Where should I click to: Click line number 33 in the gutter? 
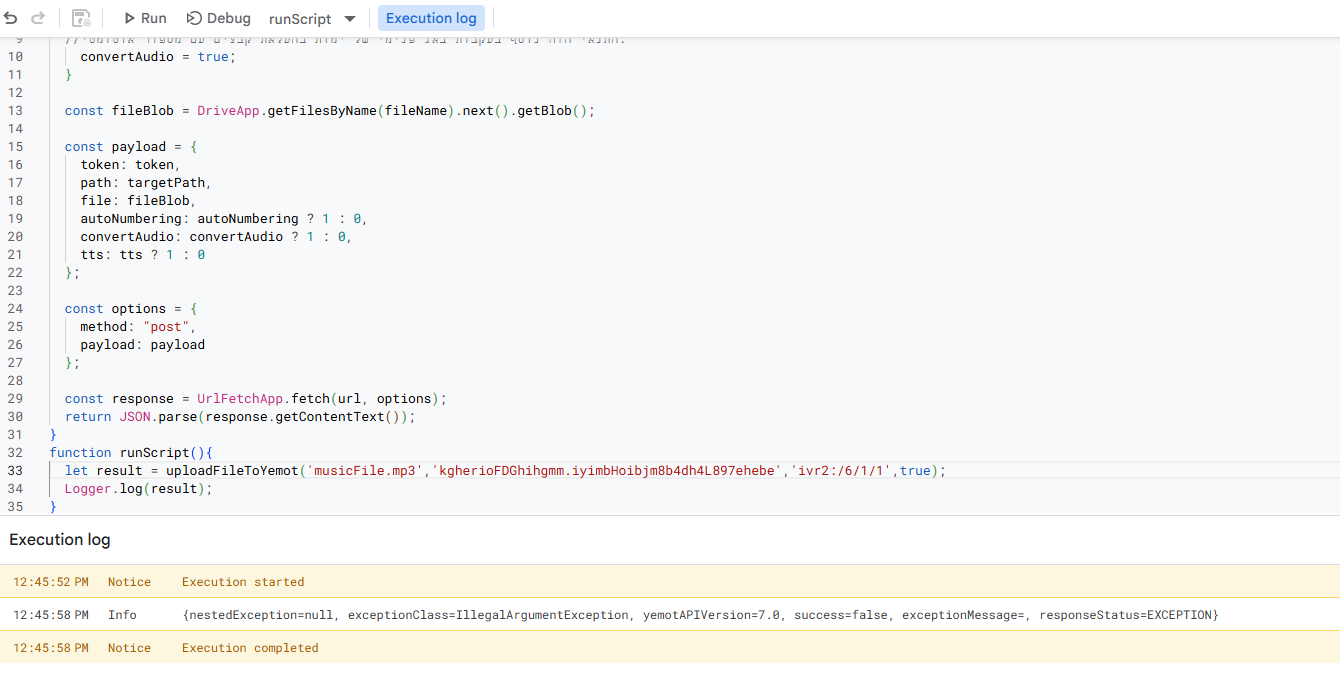click(15, 471)
